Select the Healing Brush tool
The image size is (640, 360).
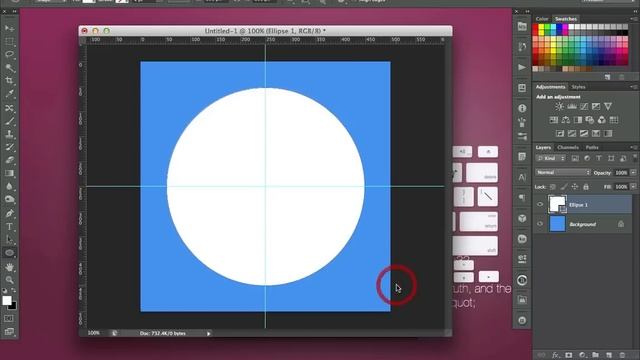click(x=9, y=108)
